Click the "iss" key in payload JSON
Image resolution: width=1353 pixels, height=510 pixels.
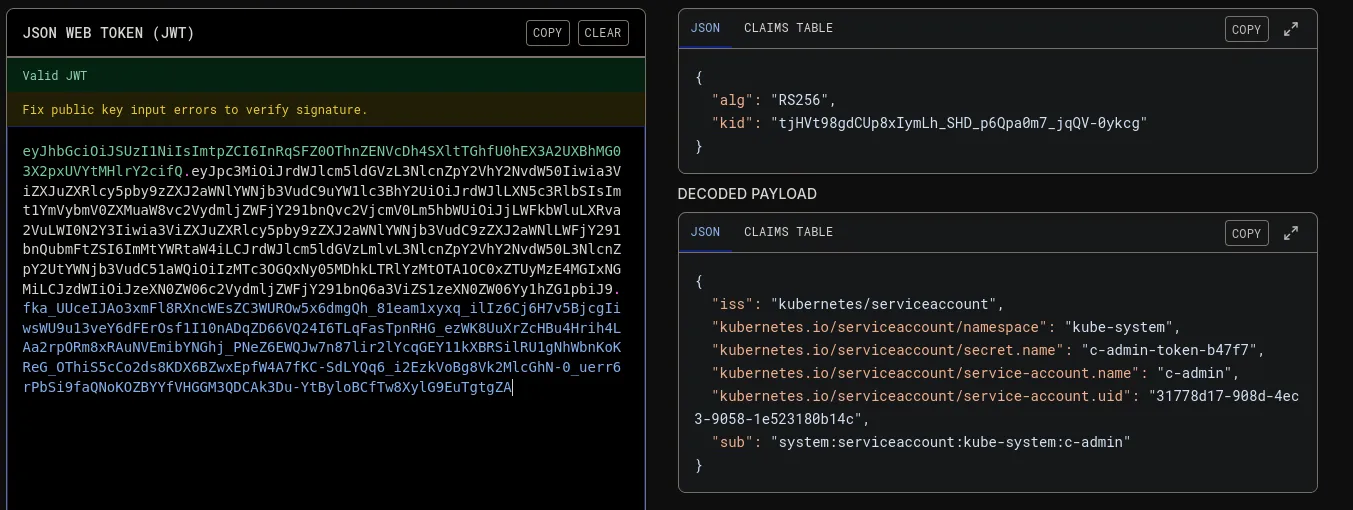(731, 304)
